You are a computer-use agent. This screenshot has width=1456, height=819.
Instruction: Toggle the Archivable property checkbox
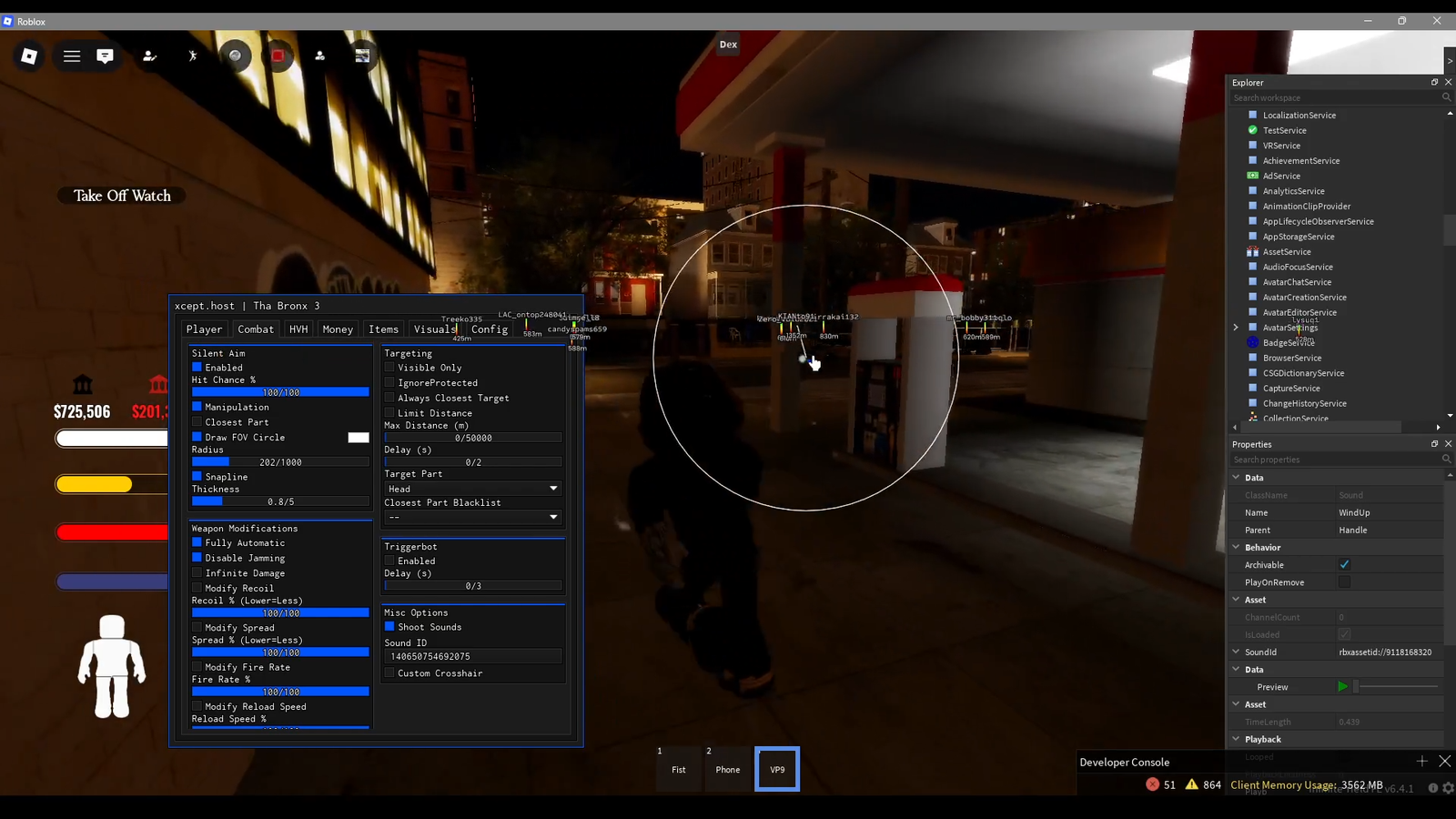point(1344,564)
